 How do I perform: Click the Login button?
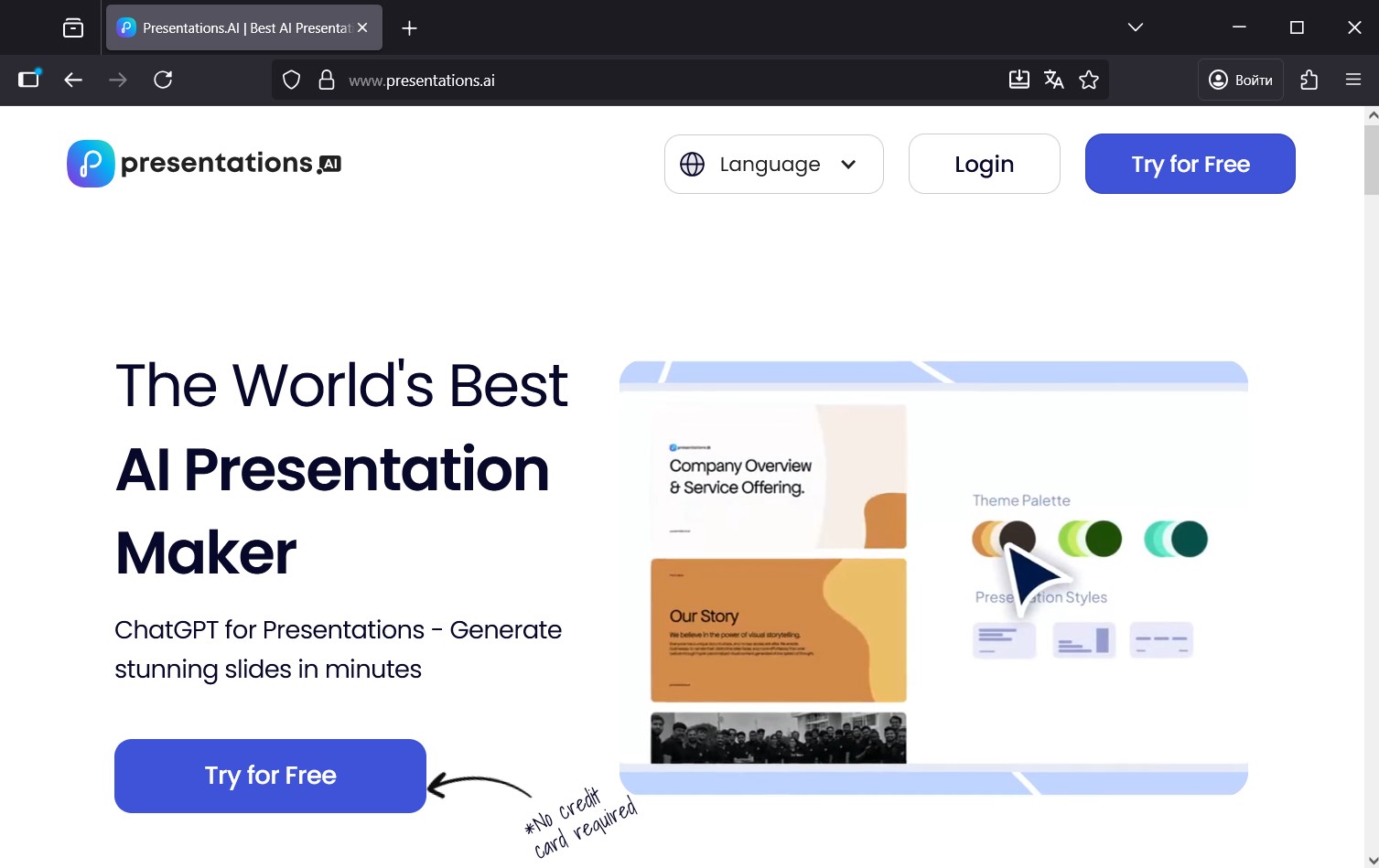pyautogui.click(x=984, y=165)
